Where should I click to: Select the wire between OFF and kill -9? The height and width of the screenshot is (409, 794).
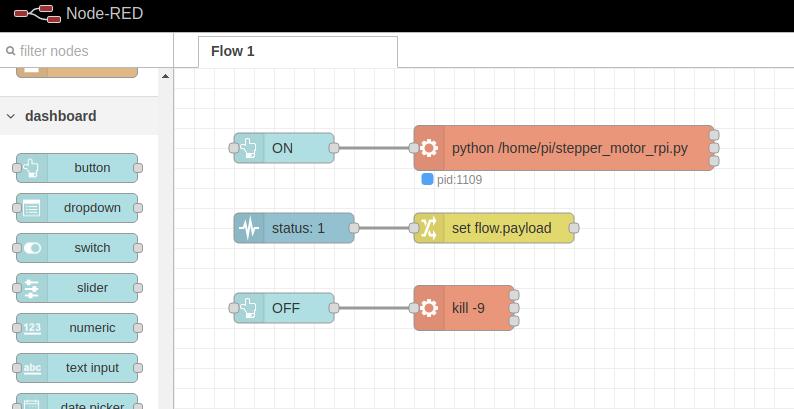click(374, 308)
